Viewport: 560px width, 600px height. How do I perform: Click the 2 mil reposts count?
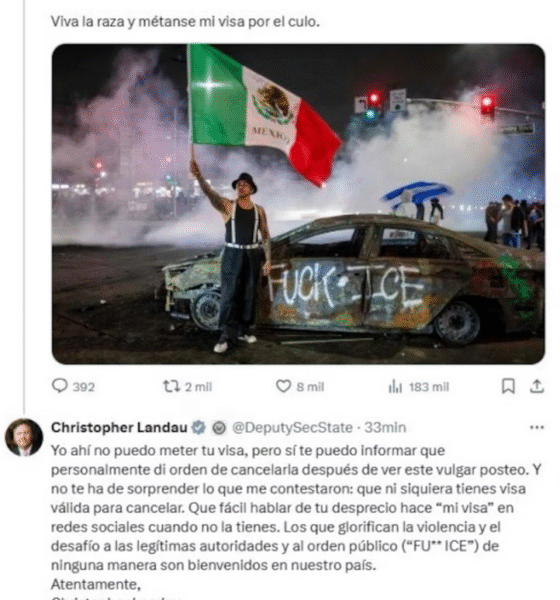point(198,387)
